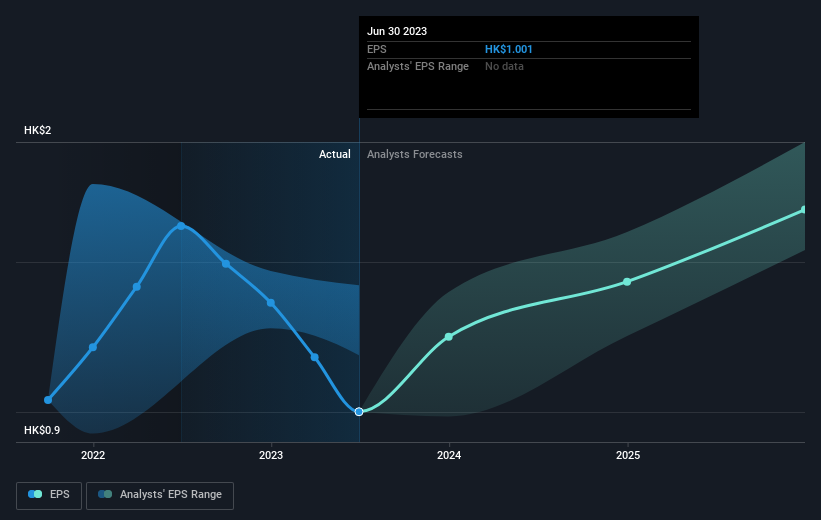Viewport: 821px width, 520px height.
Task: Toggle the EPS legend button
Action: pos(49,495)
